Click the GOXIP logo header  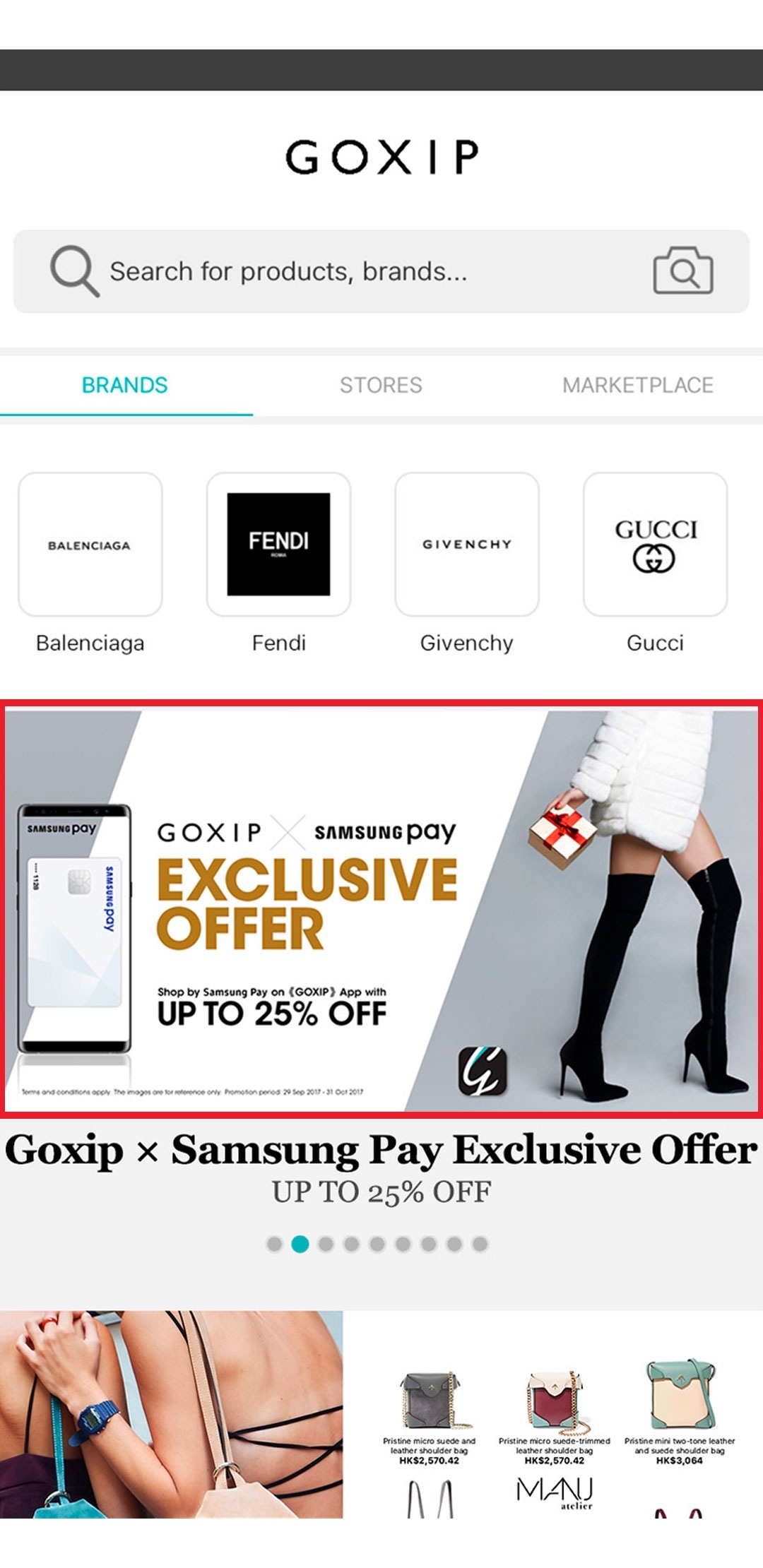click(381, 157)
